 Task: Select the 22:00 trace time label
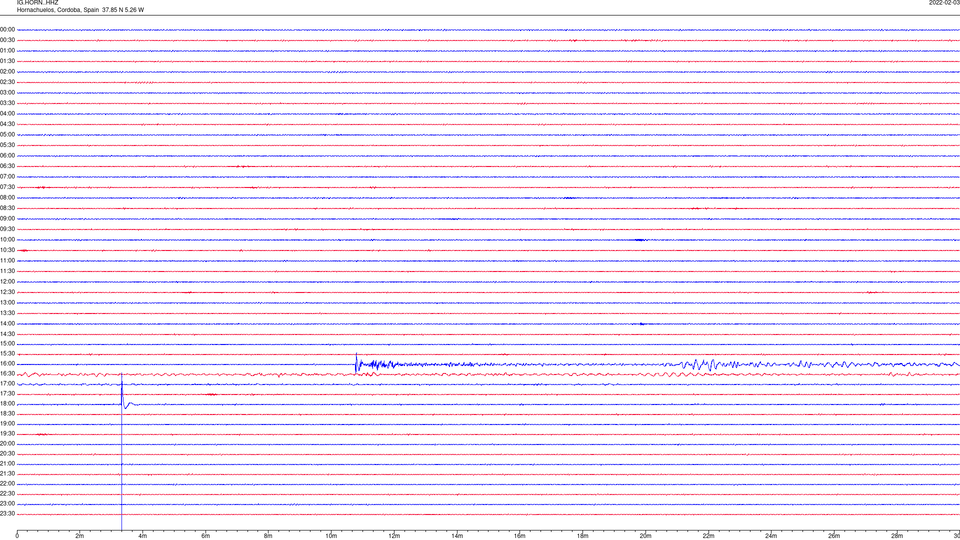coord(7,484)
